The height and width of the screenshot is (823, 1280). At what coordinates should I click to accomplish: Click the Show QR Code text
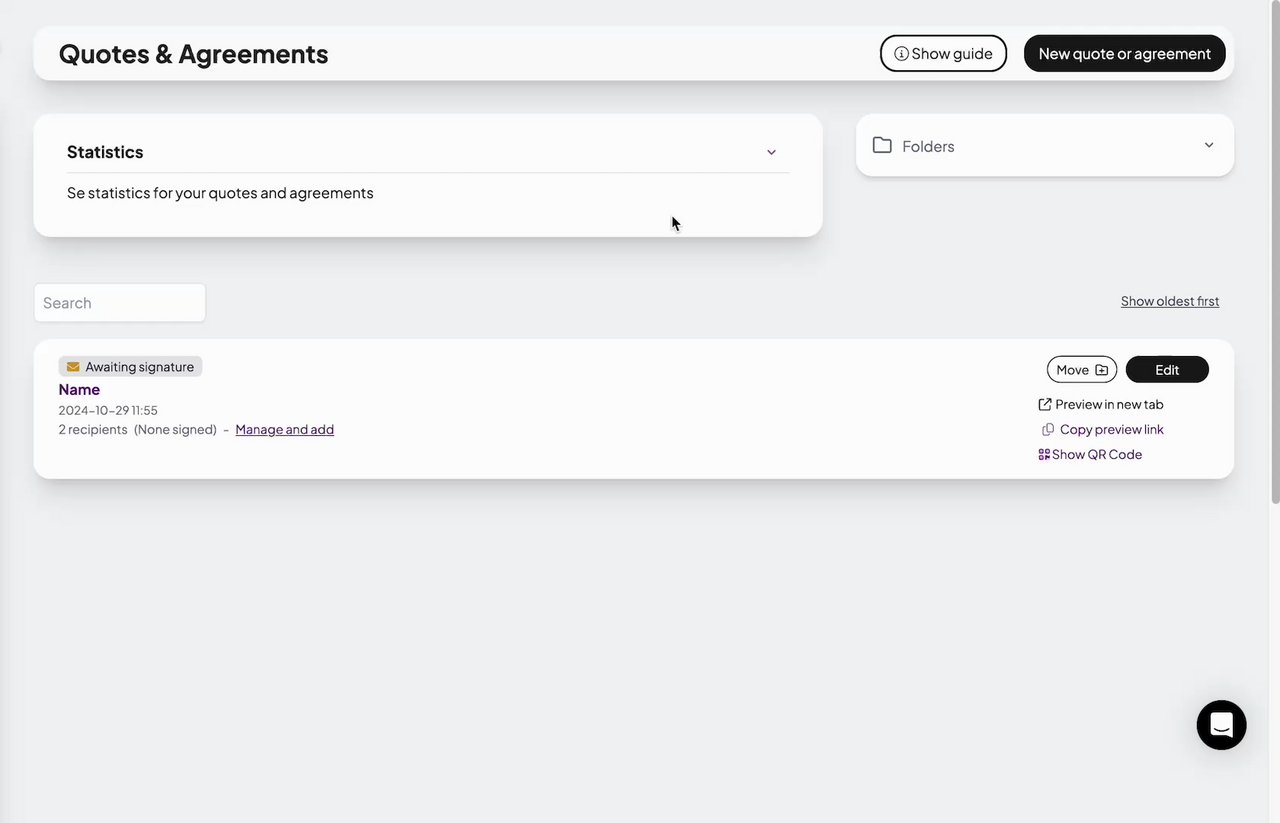click(1096, 454)
